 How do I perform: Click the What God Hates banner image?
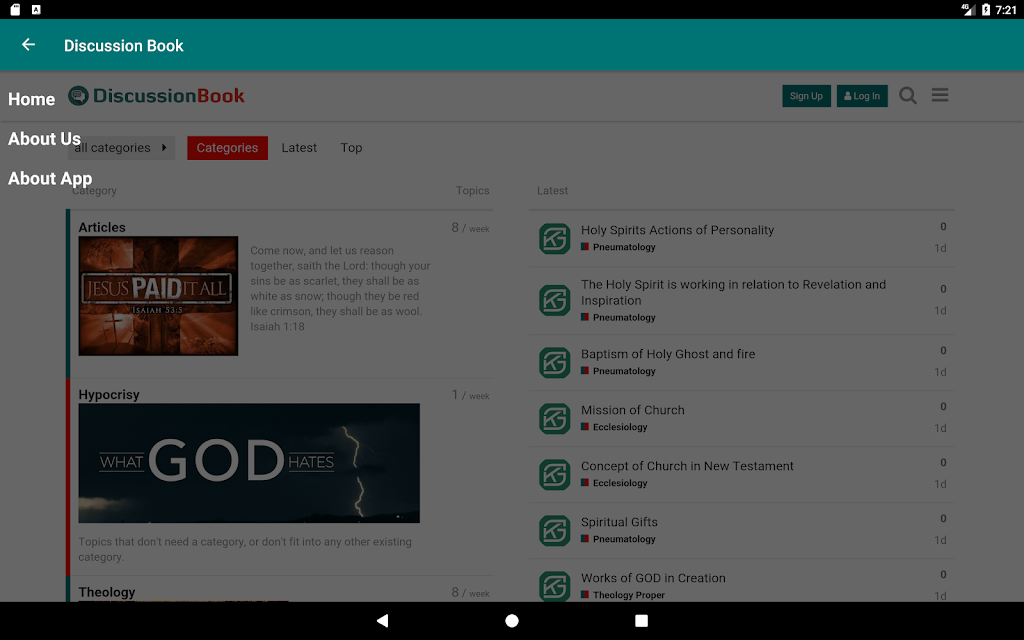point(249,463)
